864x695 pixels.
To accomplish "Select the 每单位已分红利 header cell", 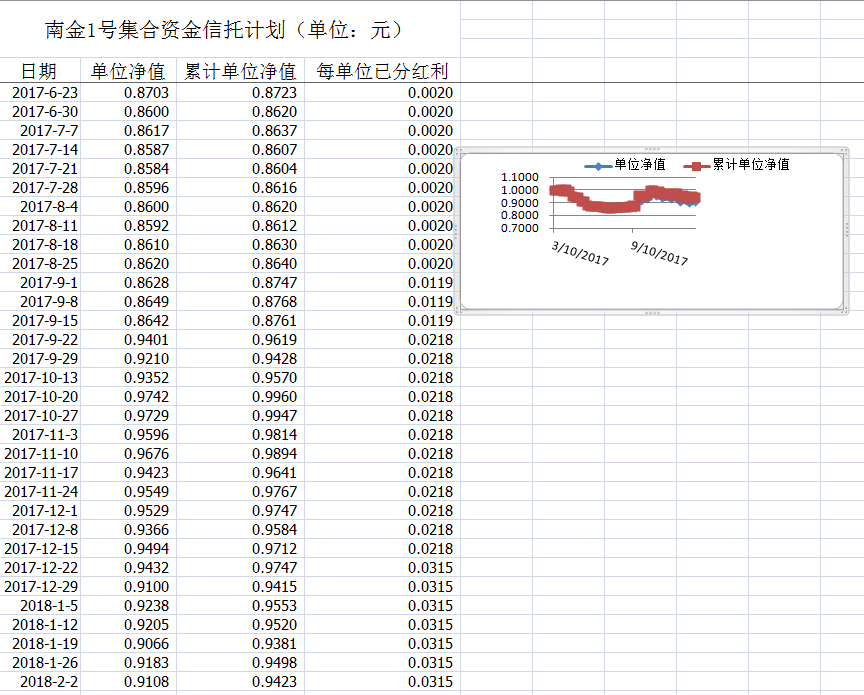I will [x=382, y=71].
